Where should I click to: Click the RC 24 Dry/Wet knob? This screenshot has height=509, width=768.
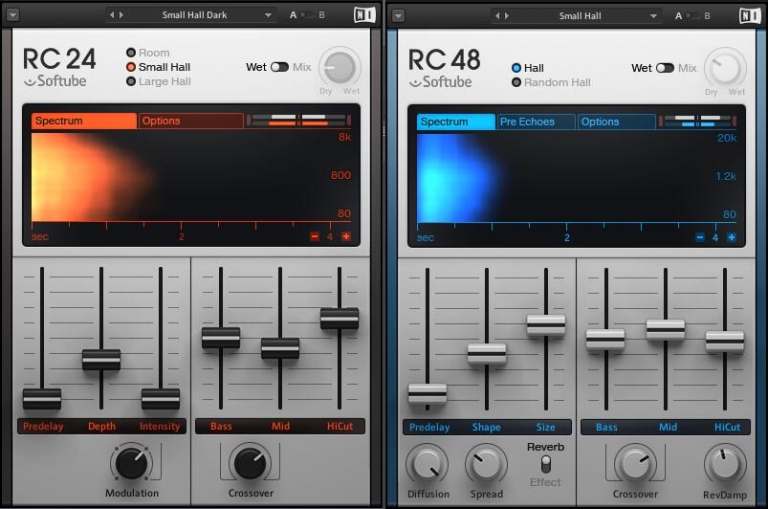click(340, 68)
